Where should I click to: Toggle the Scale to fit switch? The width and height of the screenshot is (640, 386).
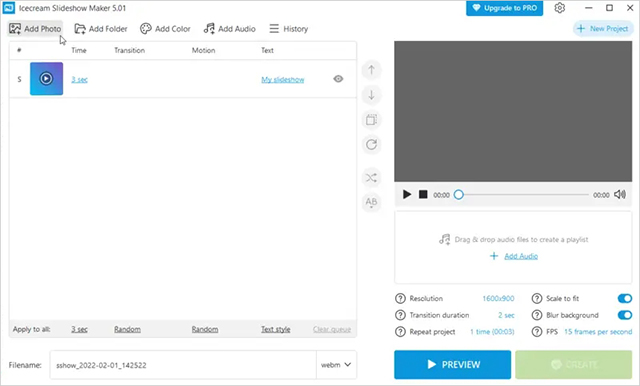click(624, 298)
